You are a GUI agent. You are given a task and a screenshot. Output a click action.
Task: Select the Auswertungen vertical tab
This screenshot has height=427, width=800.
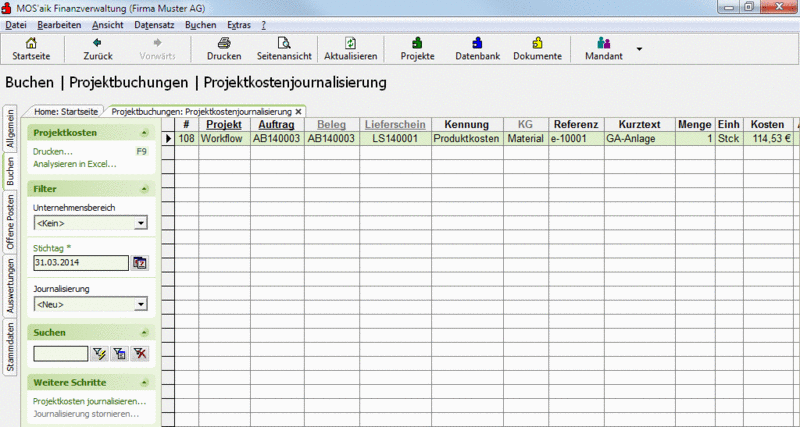pyautogui.click(x=11, y=286)
